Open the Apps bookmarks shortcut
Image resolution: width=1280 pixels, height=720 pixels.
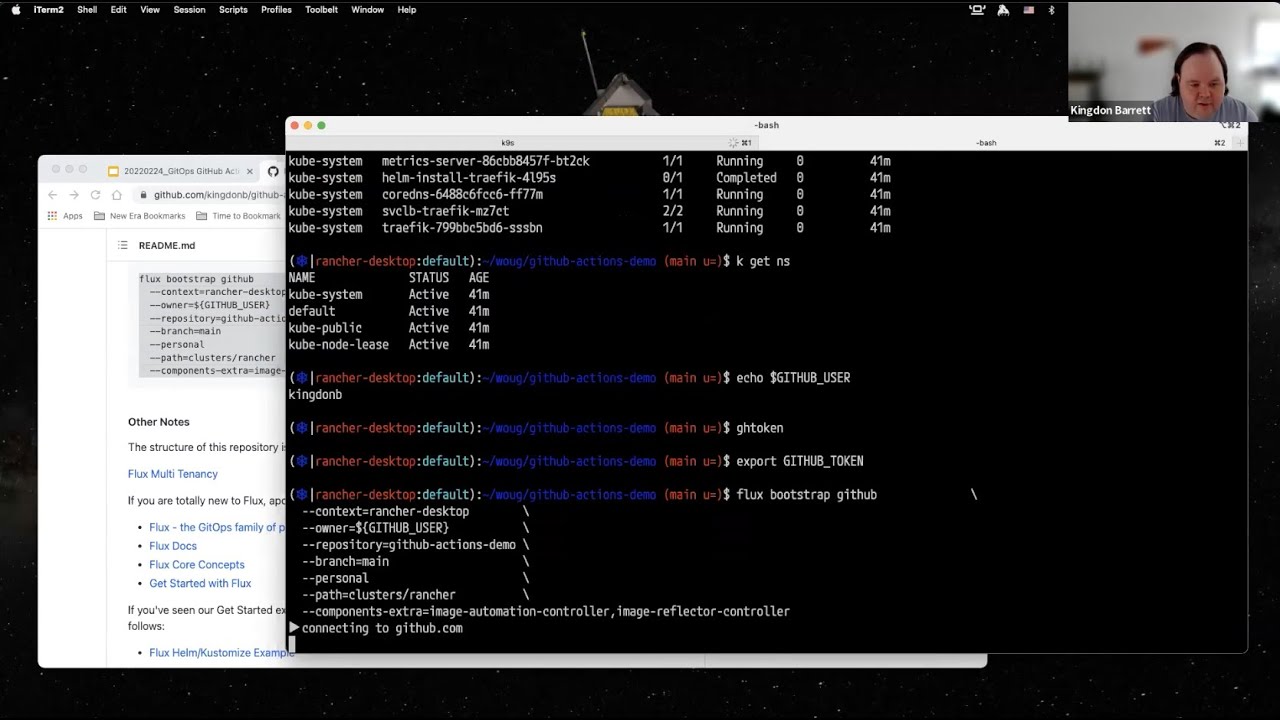coord(65,216)
